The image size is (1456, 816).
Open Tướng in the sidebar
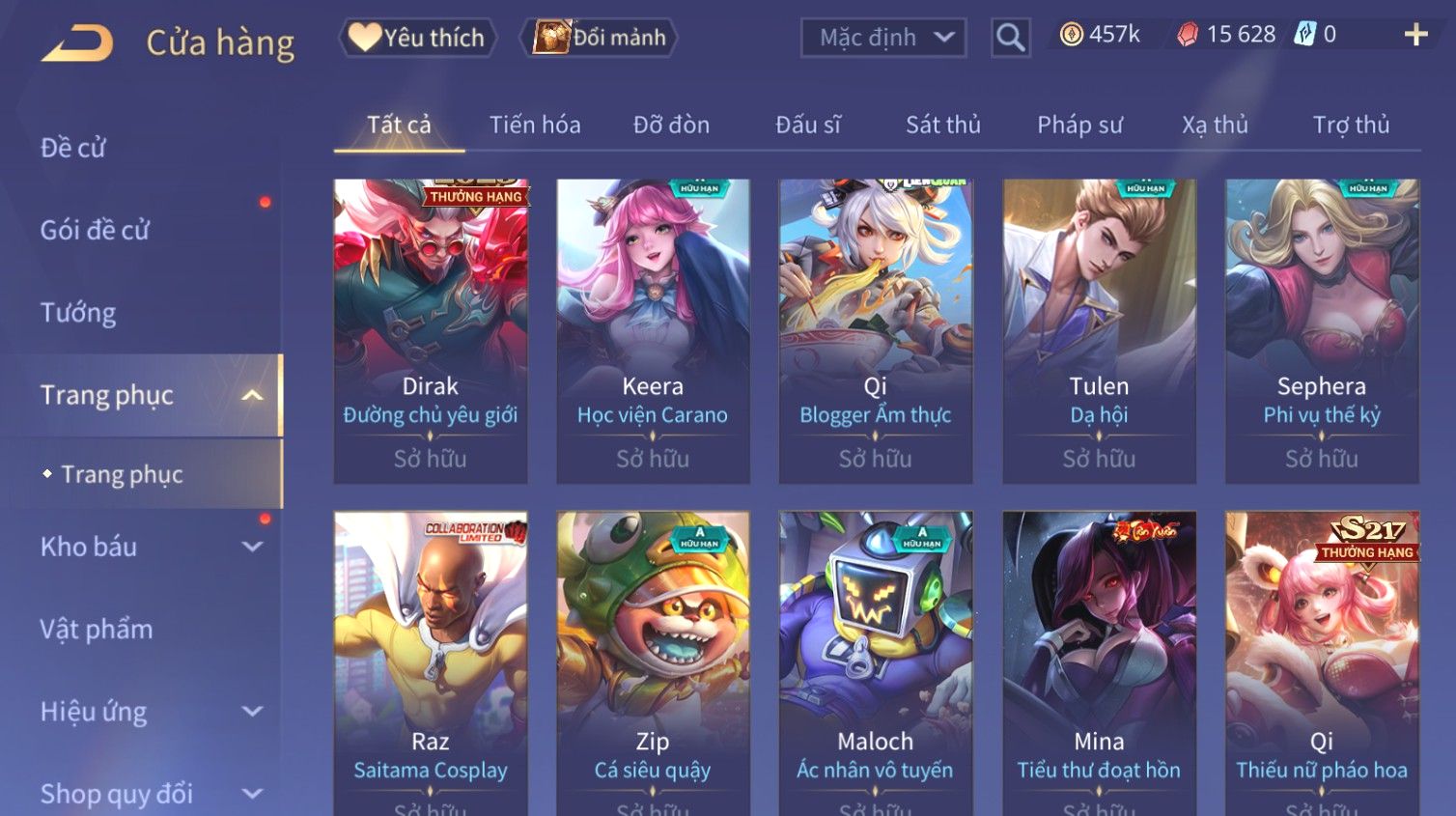tap(78, 313)
